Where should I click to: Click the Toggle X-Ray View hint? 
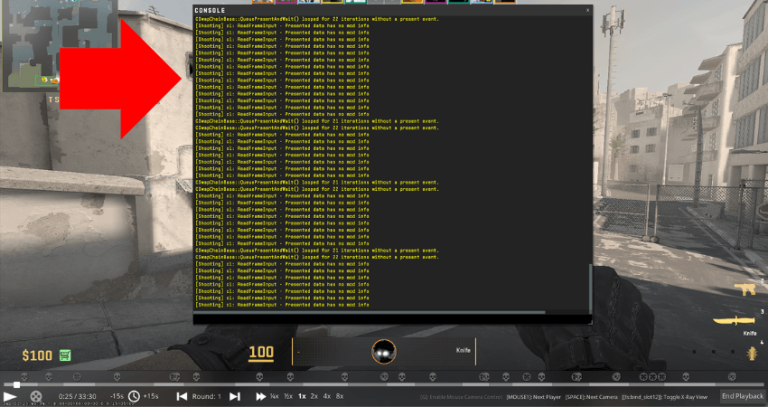point(665,397)
